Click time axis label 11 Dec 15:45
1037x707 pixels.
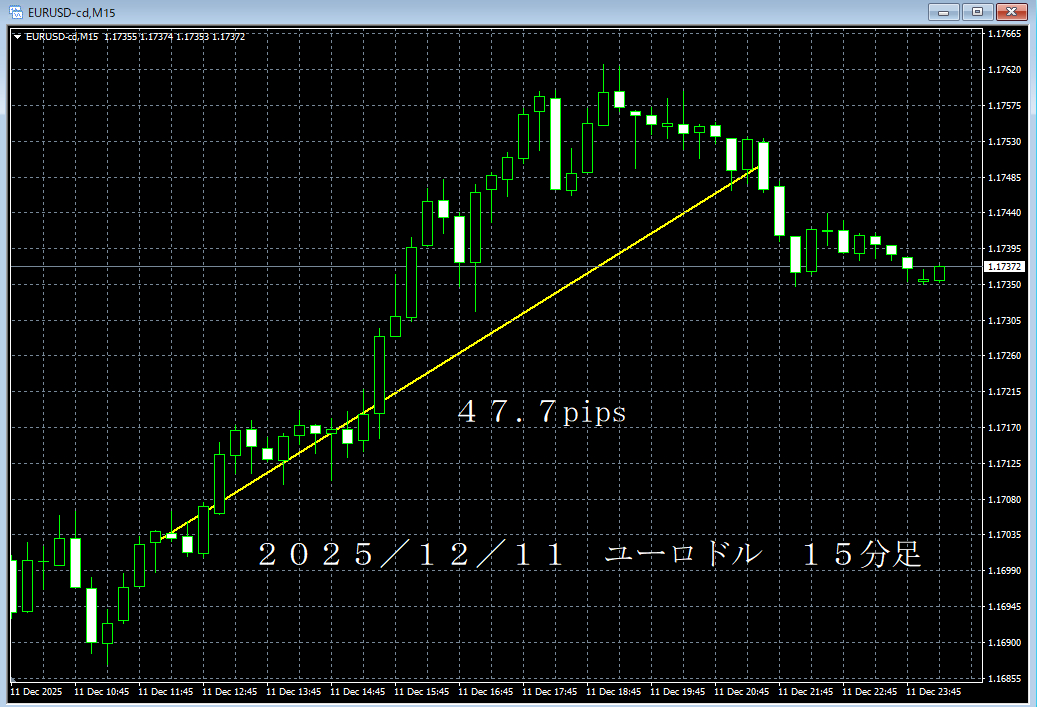421,692
